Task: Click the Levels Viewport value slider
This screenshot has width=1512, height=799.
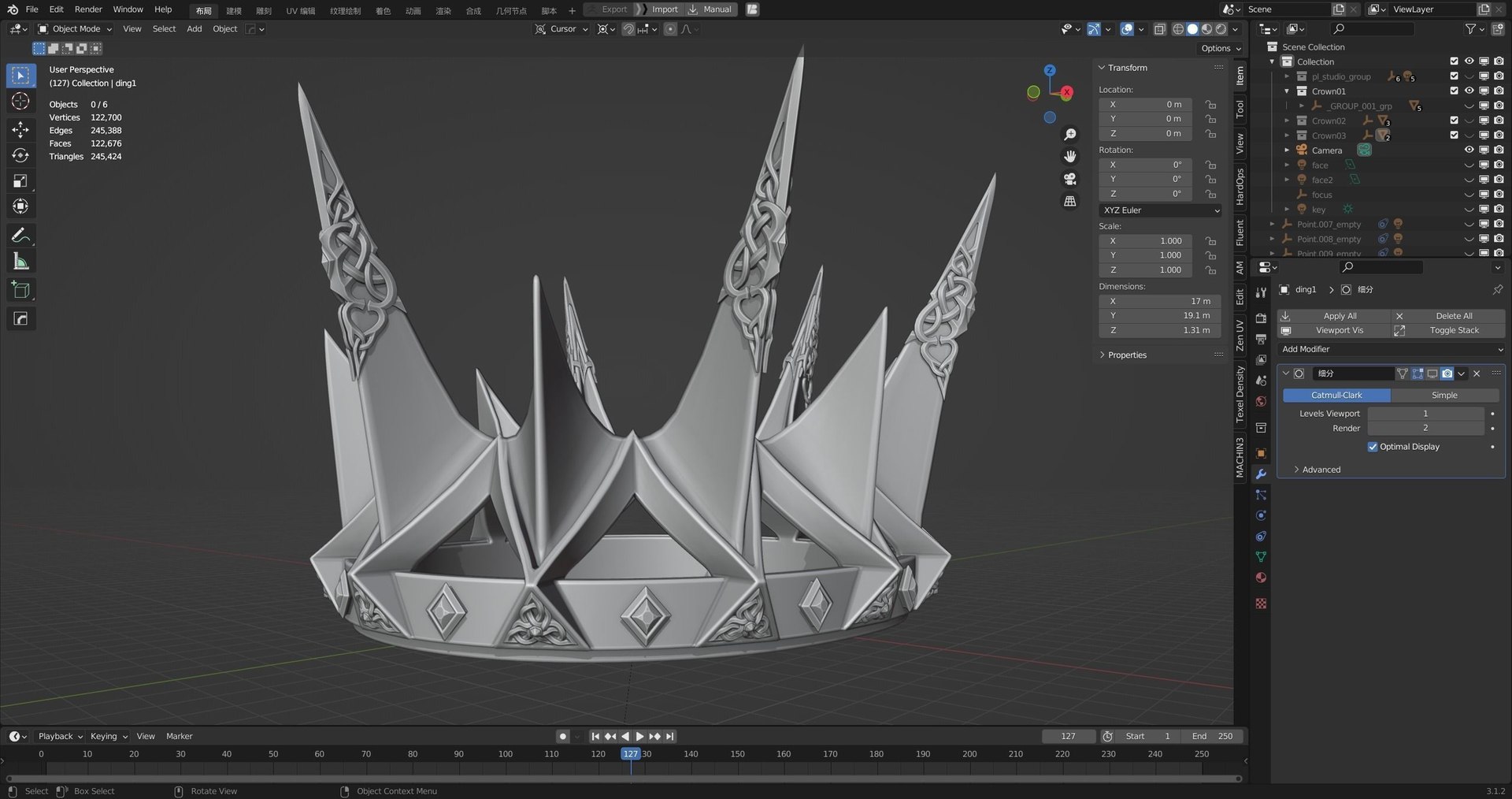Action: [x=1425, y=414]
